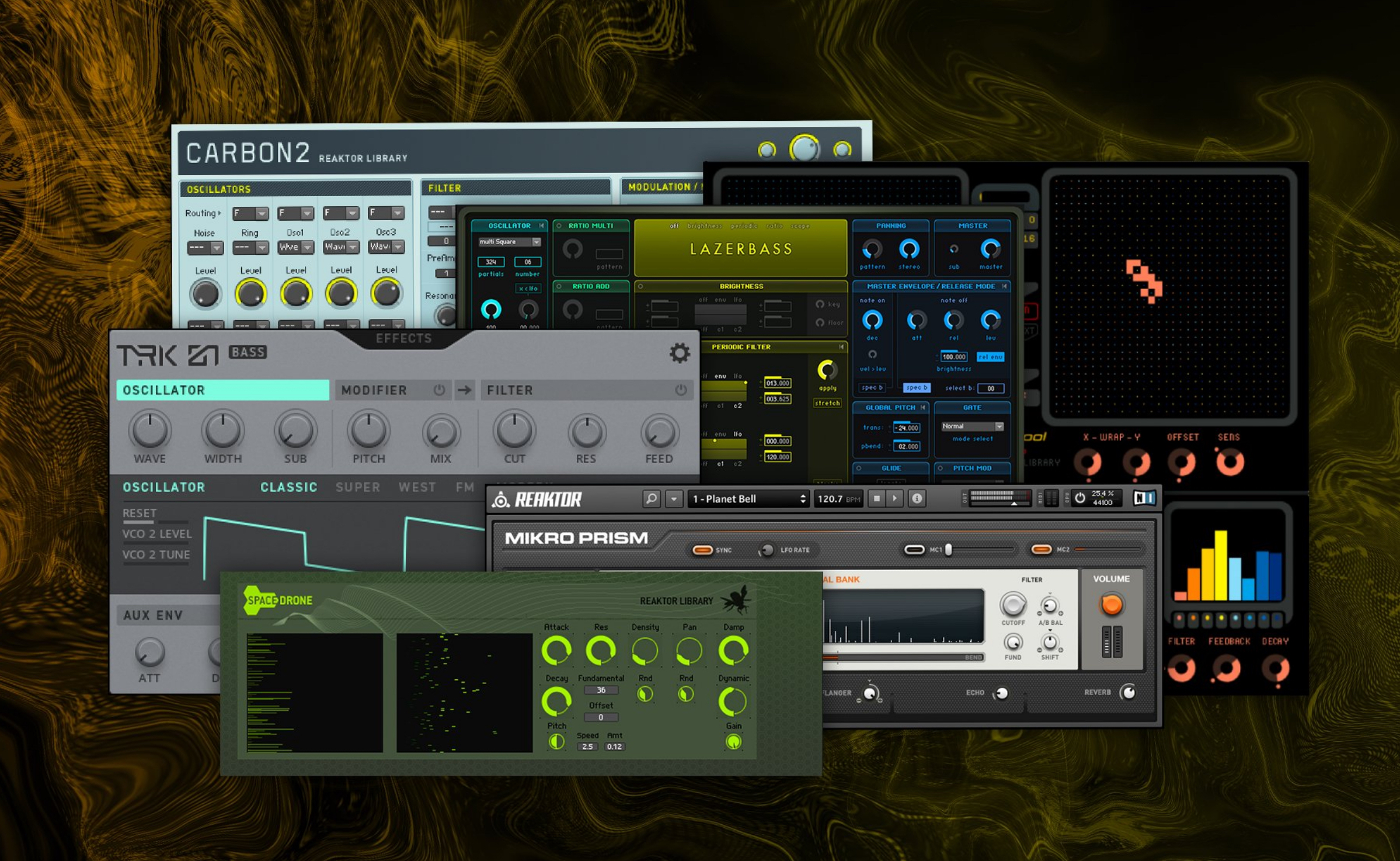Click the TRK-01 CUT filter knob
This screenshot has height=861, width=1400.
point(514,430)
